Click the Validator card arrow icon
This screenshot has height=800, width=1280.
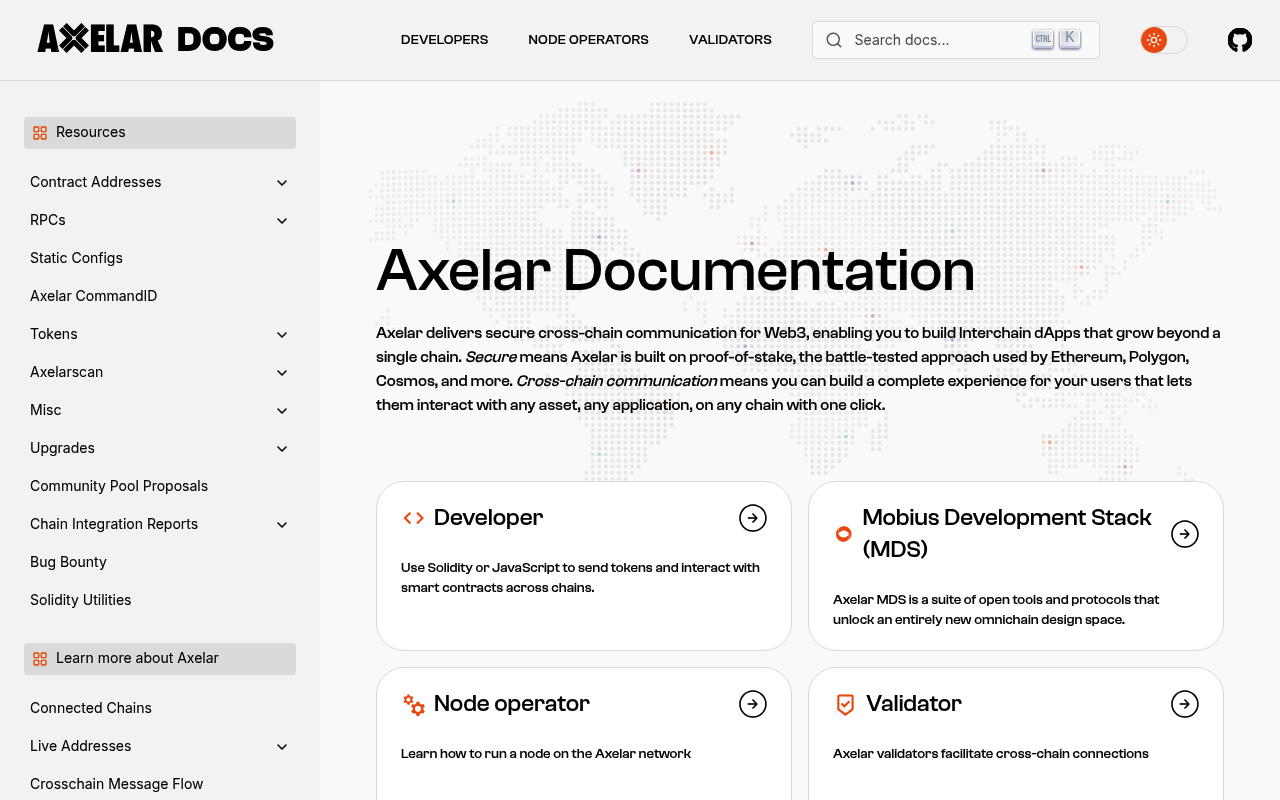(x=1185, y=704)
